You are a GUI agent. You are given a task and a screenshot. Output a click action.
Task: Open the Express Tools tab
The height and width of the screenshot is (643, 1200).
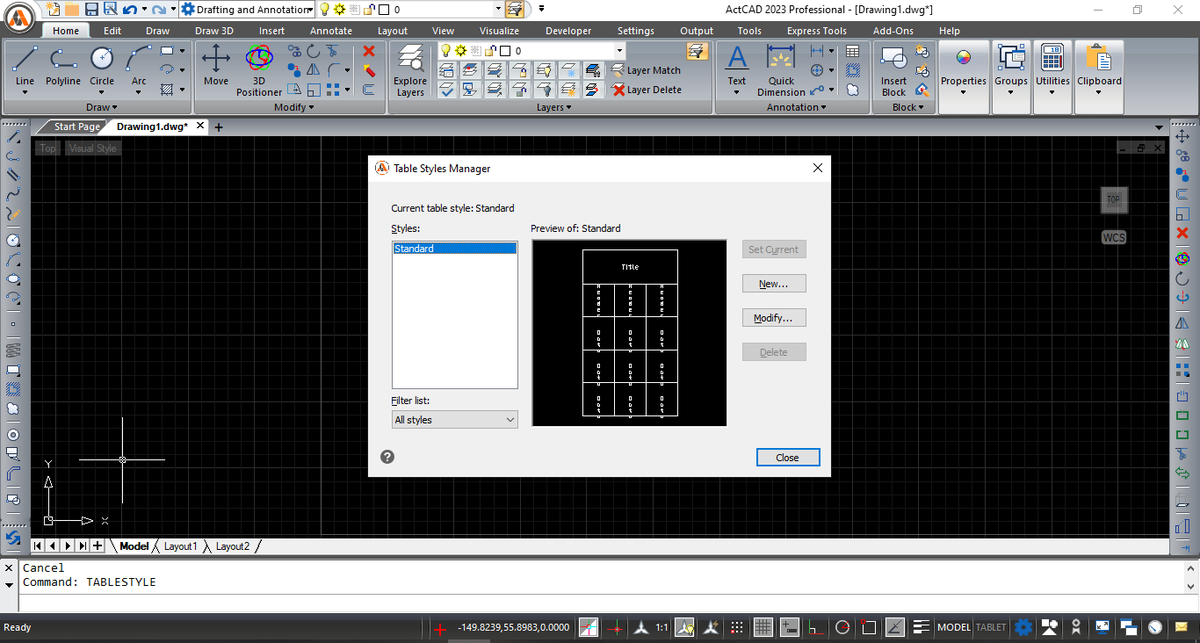pos(817,31)
